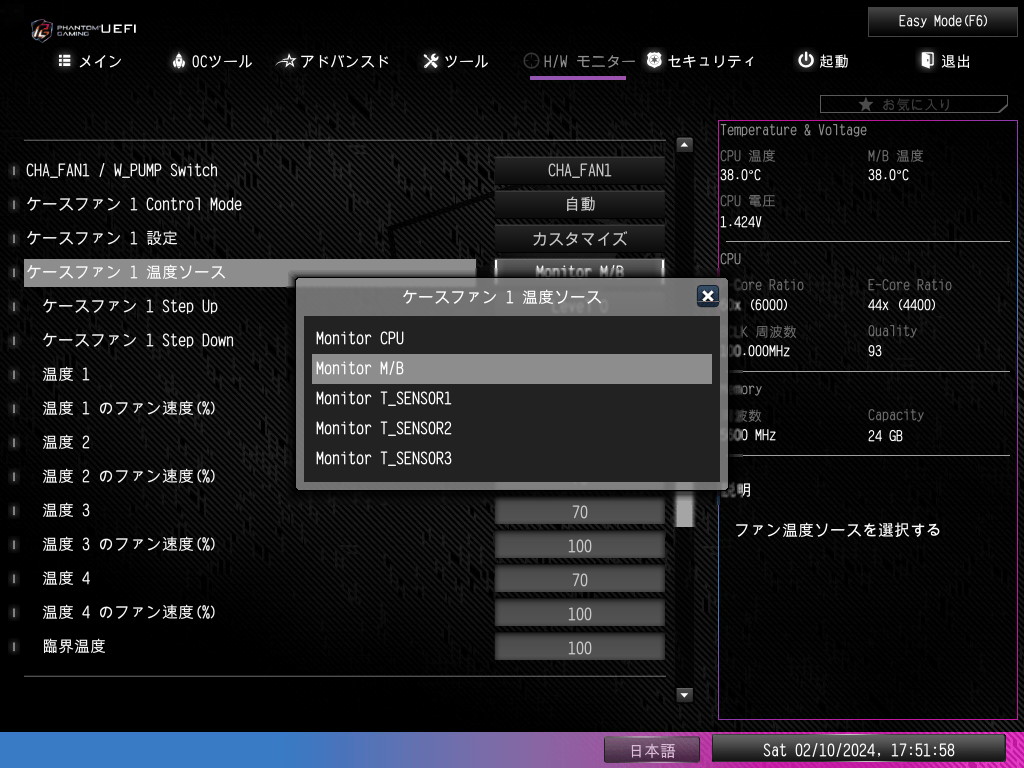Image resolution: width=1024 pixels, height=768 pixels.
Task: Open the アドバンスド tab
Action: pos(333,61)
